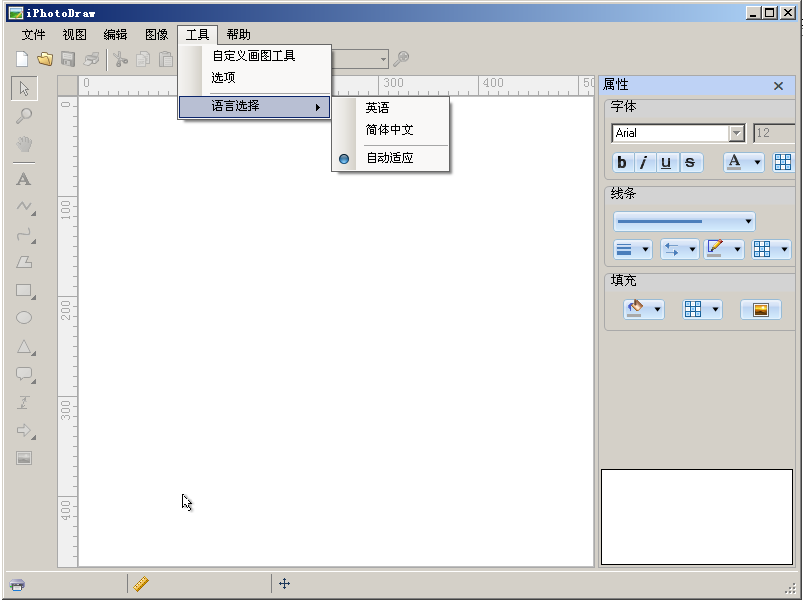Image resolution: width=803 pixels, height=601 pixels.
Task: Click the white drawing canvas
Action: click(336, 331)
